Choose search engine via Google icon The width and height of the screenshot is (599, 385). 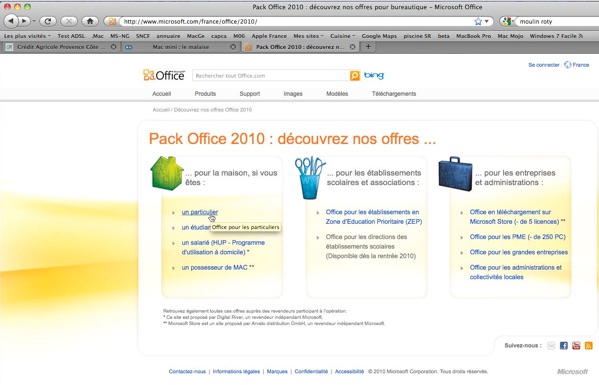[507, 21]
